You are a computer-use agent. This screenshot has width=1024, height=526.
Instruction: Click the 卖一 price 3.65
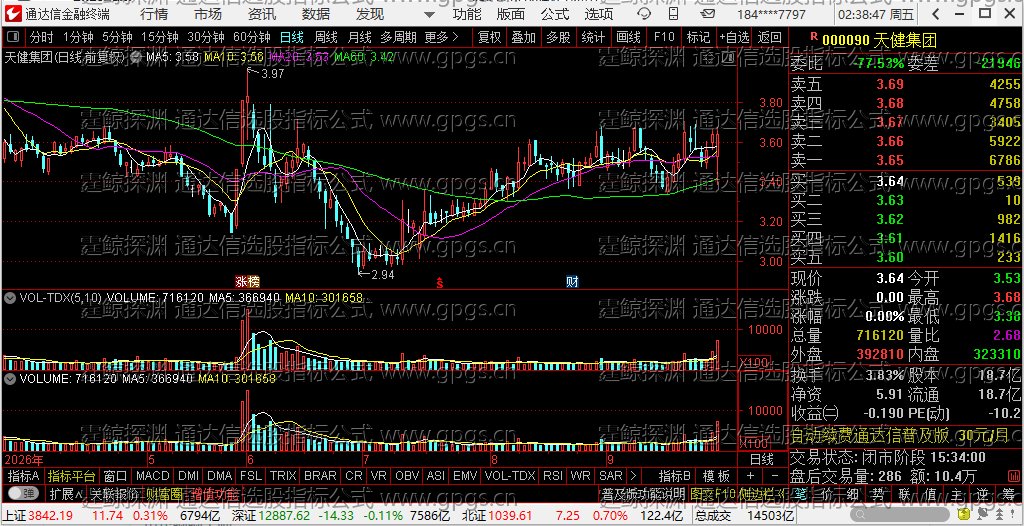pos(889,160)
